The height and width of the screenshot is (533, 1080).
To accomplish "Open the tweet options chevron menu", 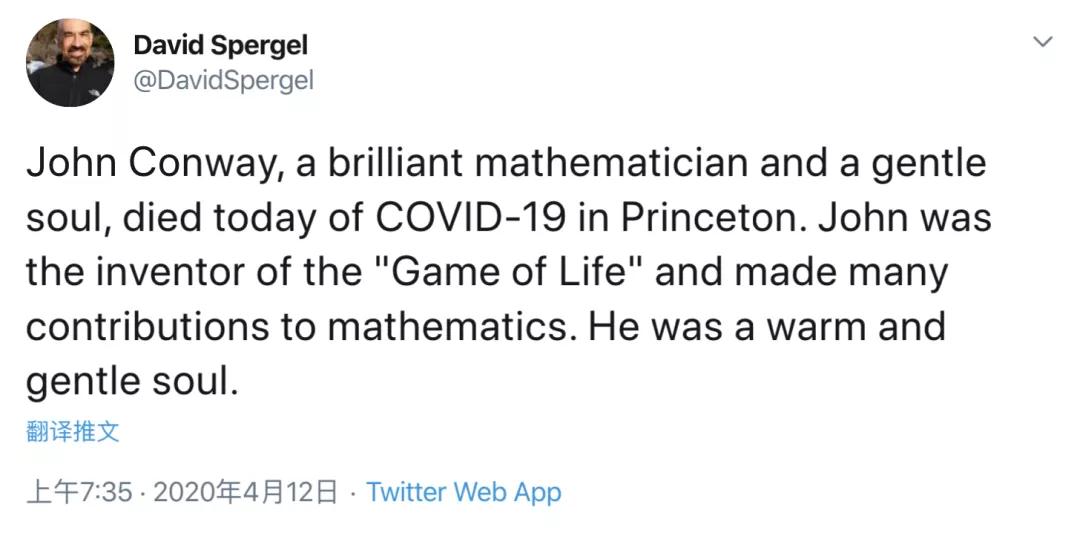I will [x=1042, y=42].
